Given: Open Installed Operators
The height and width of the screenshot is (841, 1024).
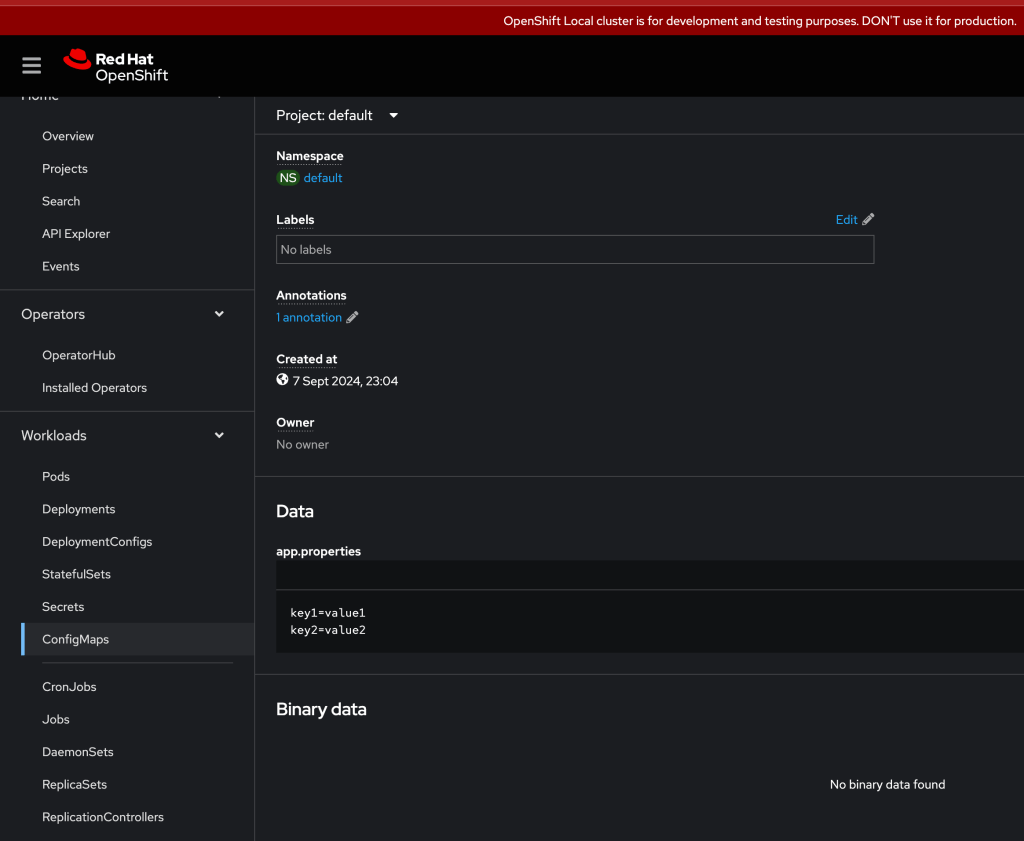Looking at the screenshot, I should (x=94, y=388).
